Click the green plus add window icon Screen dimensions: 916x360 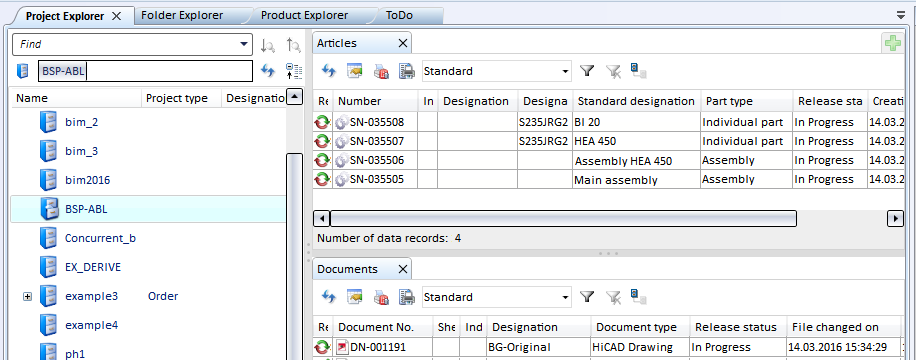point(893,44)
